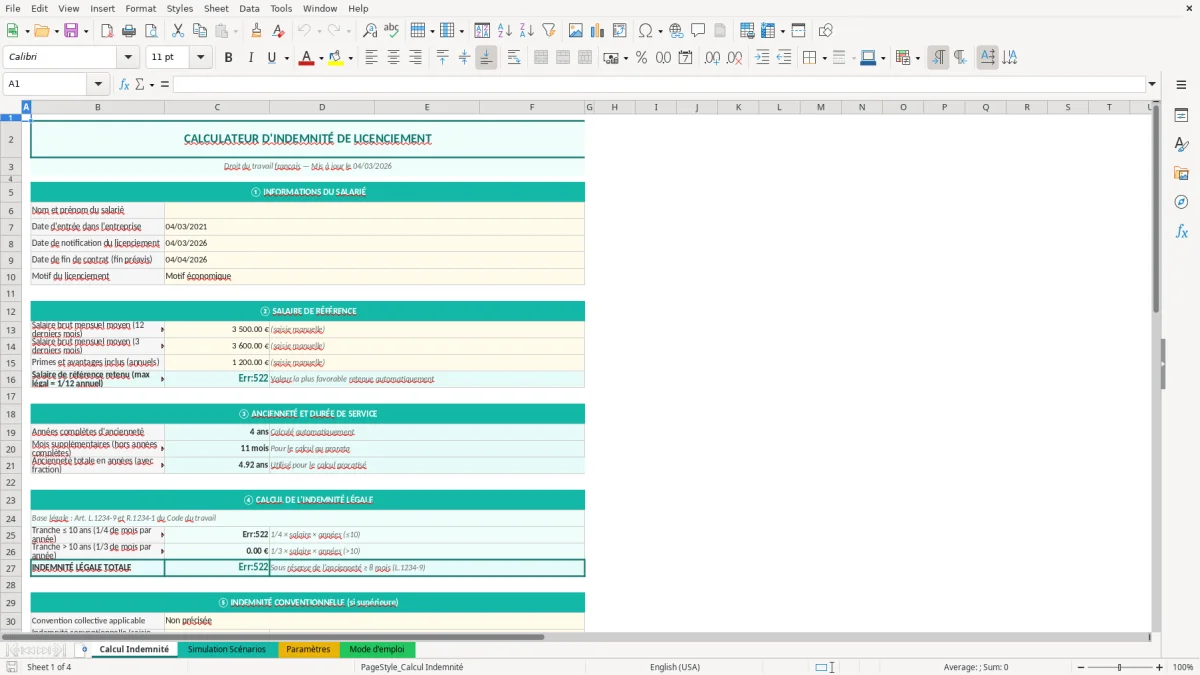Insert a pivot table
Viewport: 1200px width, 675px height.
click(620, 31)
